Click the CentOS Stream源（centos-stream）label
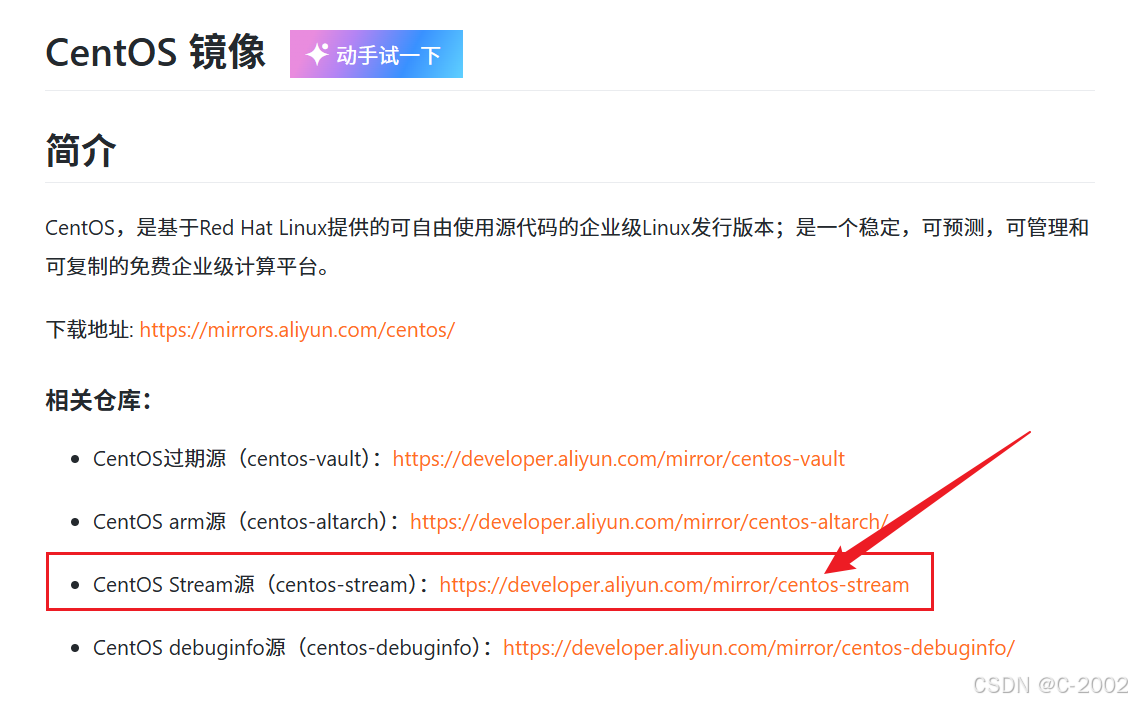Screen dimensions: 1132x705 tap(261, 584)
